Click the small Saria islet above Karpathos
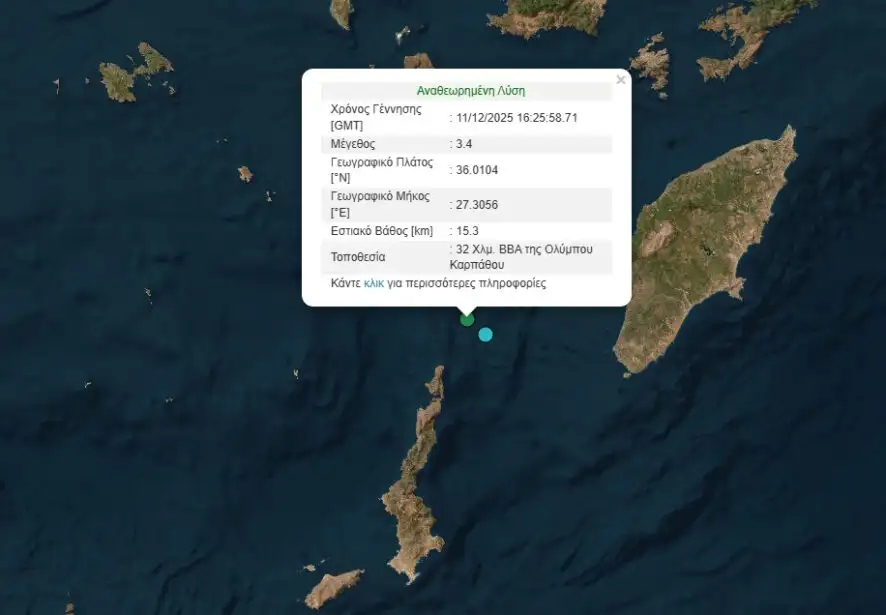 (435, 382)
